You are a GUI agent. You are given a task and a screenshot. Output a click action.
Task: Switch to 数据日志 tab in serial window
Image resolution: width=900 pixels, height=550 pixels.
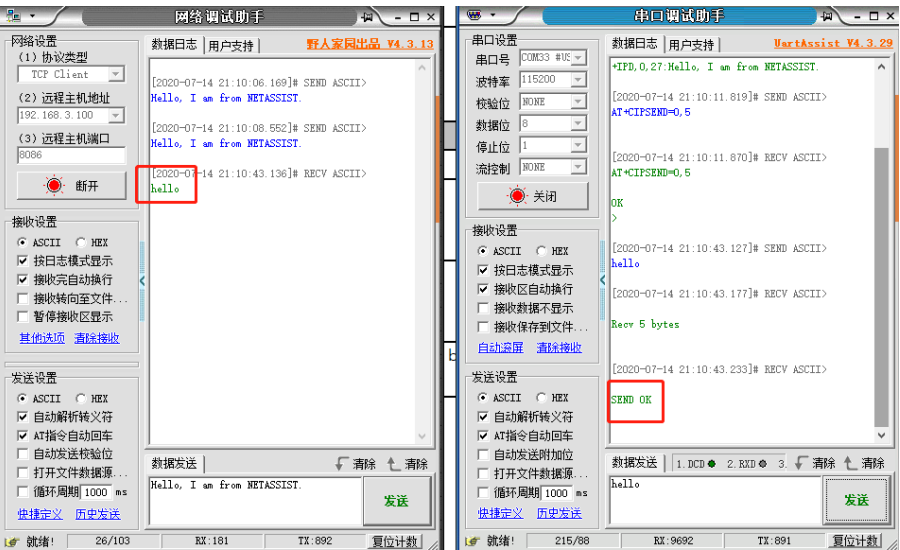(634, 44)
